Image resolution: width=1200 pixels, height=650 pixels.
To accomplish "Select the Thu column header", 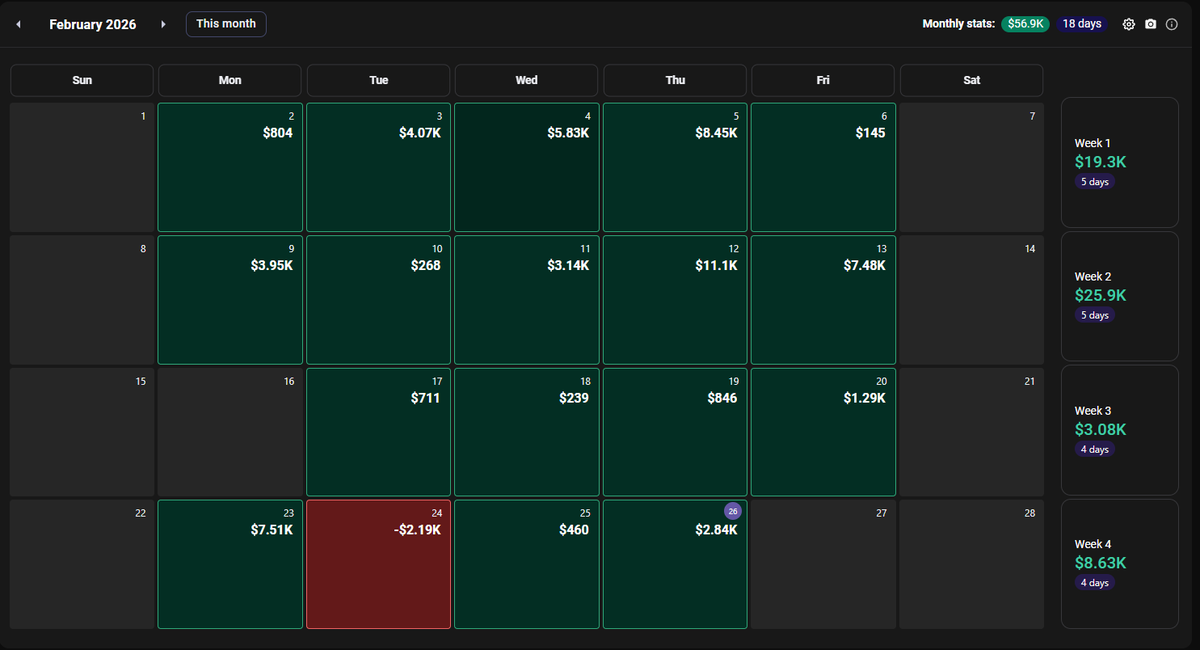I will tap(675, 80).
